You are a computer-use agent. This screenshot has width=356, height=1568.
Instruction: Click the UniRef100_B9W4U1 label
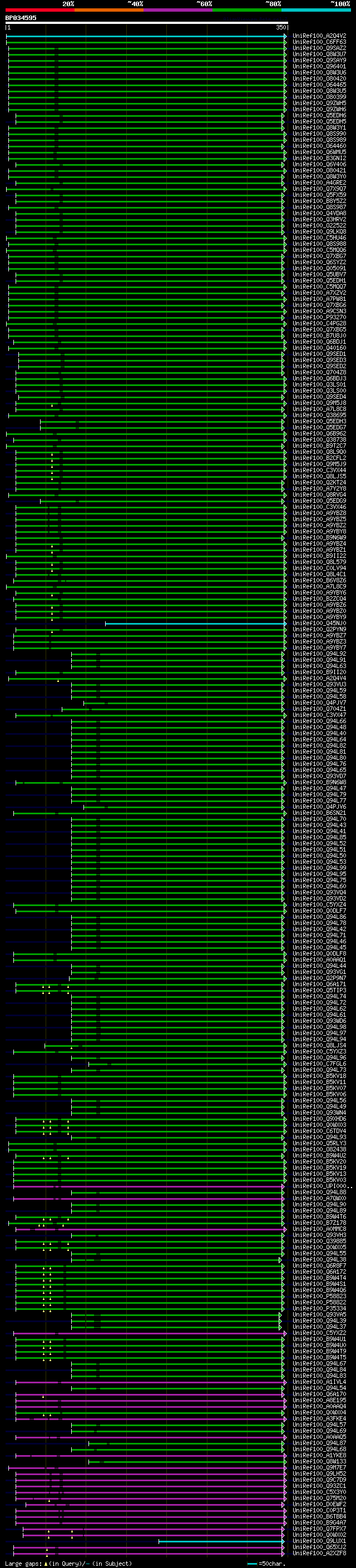319,1339
